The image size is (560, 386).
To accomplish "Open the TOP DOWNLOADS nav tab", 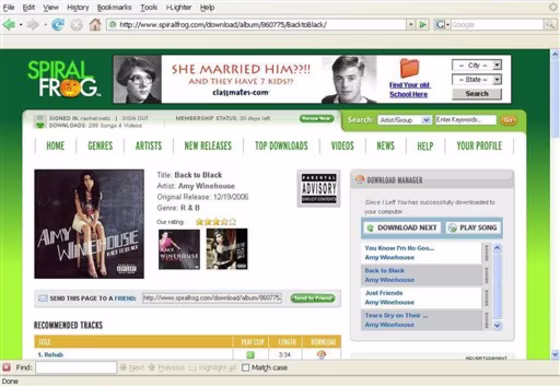I will tap(281, 146).
